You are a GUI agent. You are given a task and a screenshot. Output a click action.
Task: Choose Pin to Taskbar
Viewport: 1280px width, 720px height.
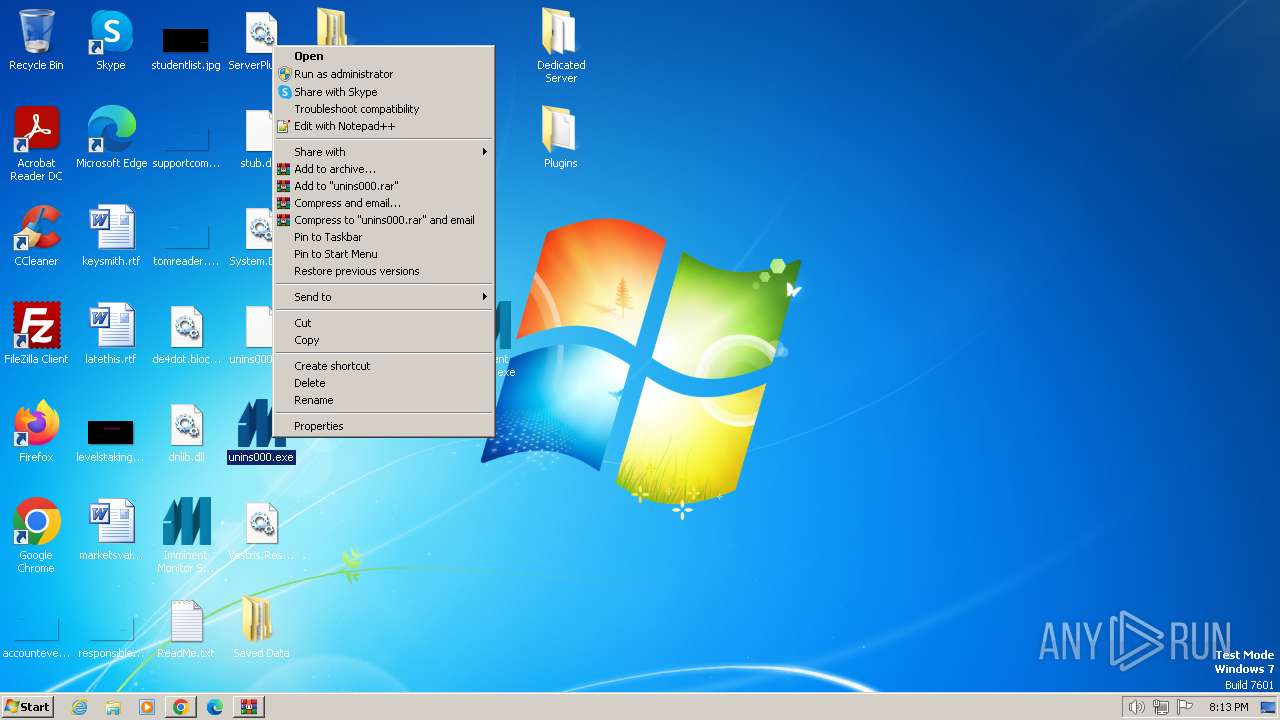384,237
